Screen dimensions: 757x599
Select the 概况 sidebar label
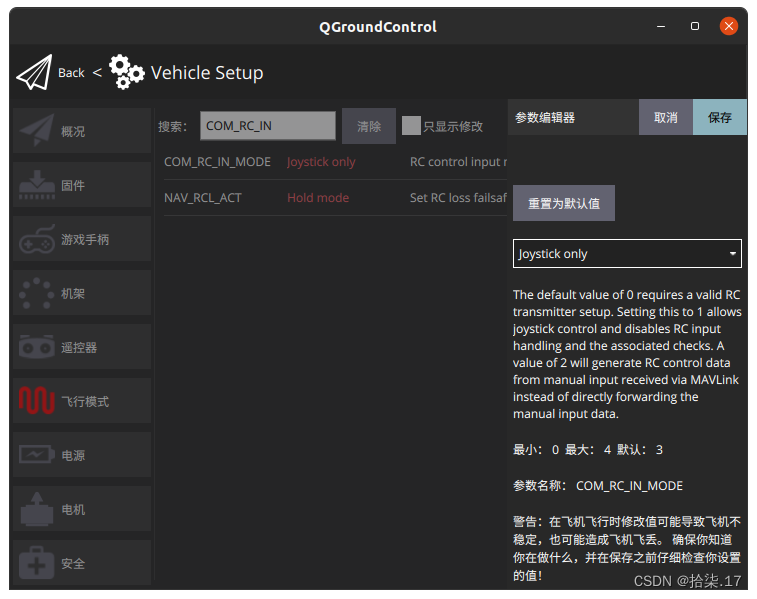click(x=73, y=131)
